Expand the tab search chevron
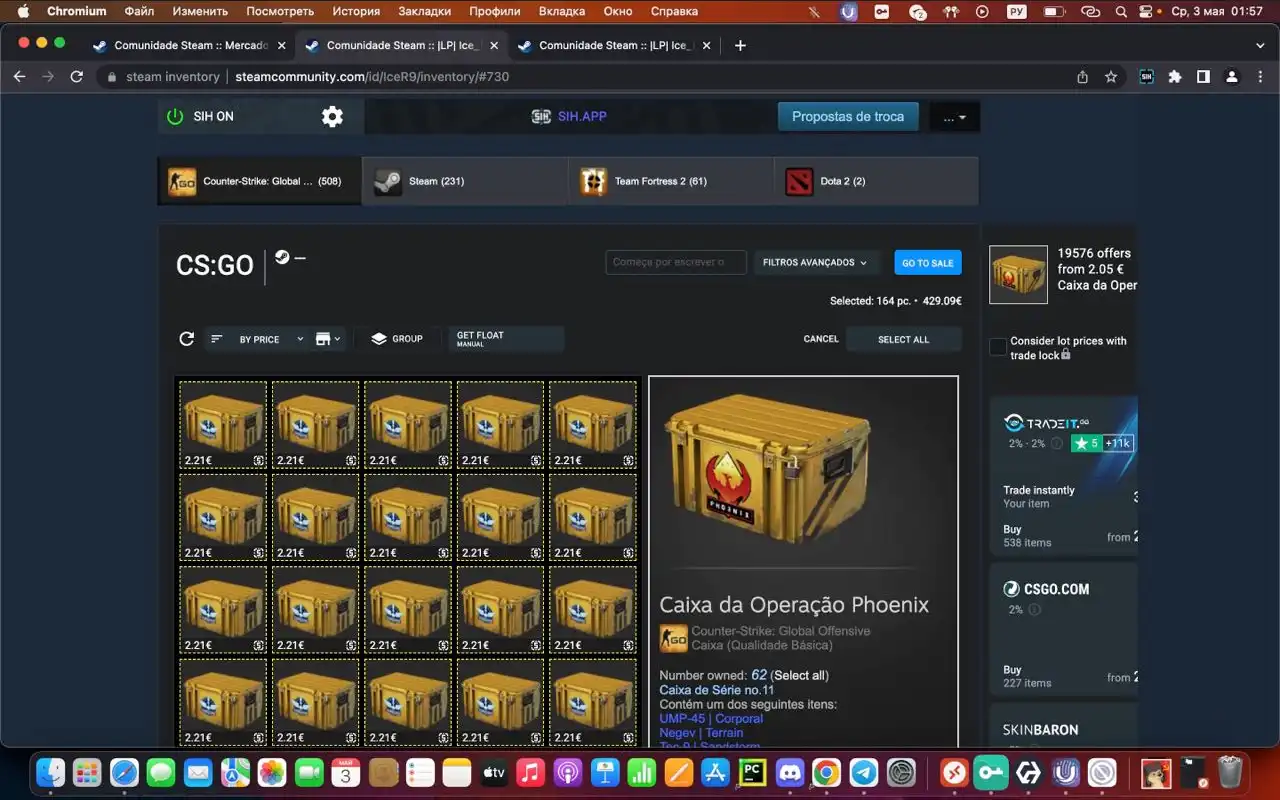This screenshot has height=800, width=1280. 1260,45
